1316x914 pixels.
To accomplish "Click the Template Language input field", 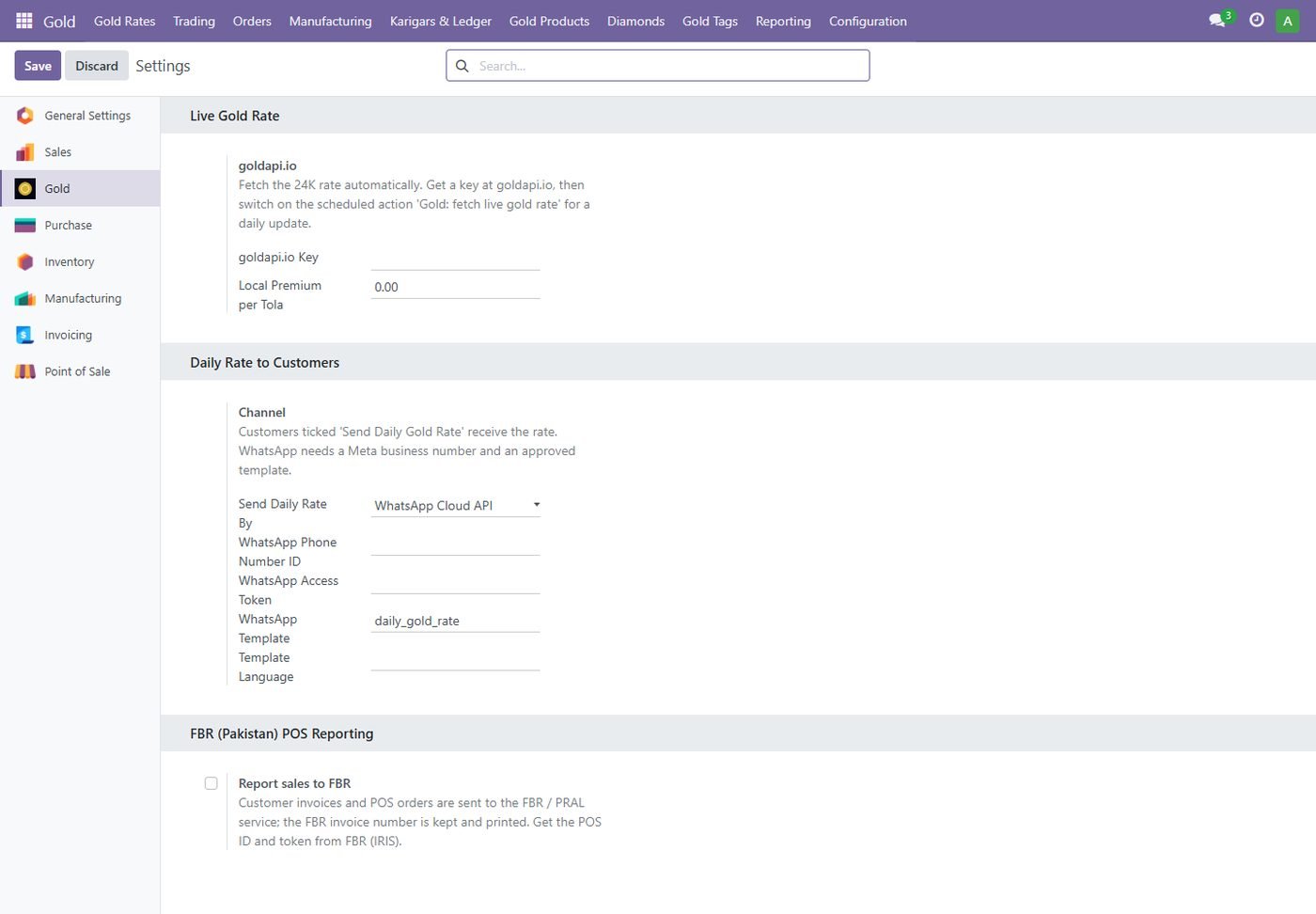I will pos(456,659).
